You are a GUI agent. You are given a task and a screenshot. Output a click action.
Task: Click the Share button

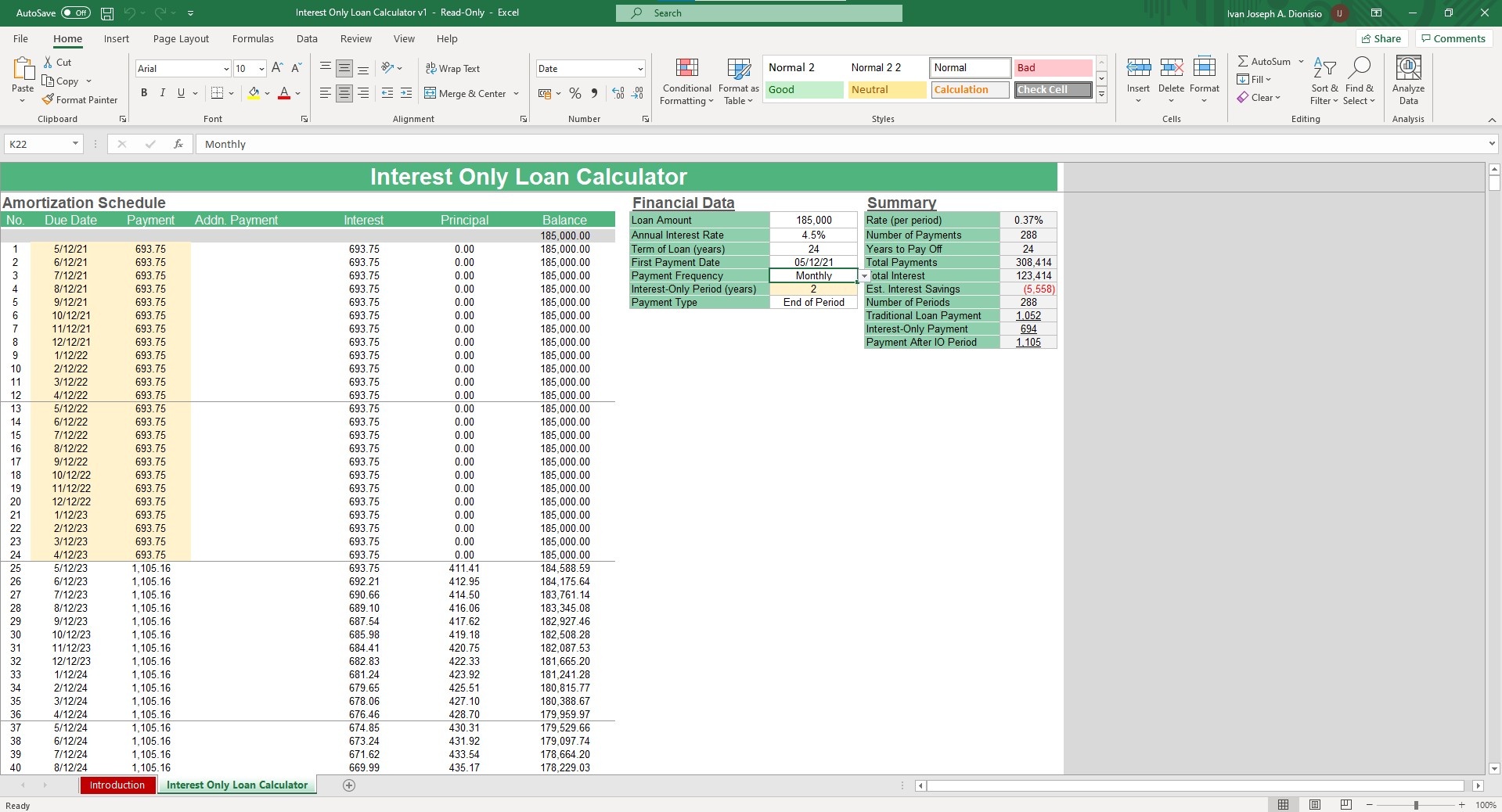(1381, 39)
